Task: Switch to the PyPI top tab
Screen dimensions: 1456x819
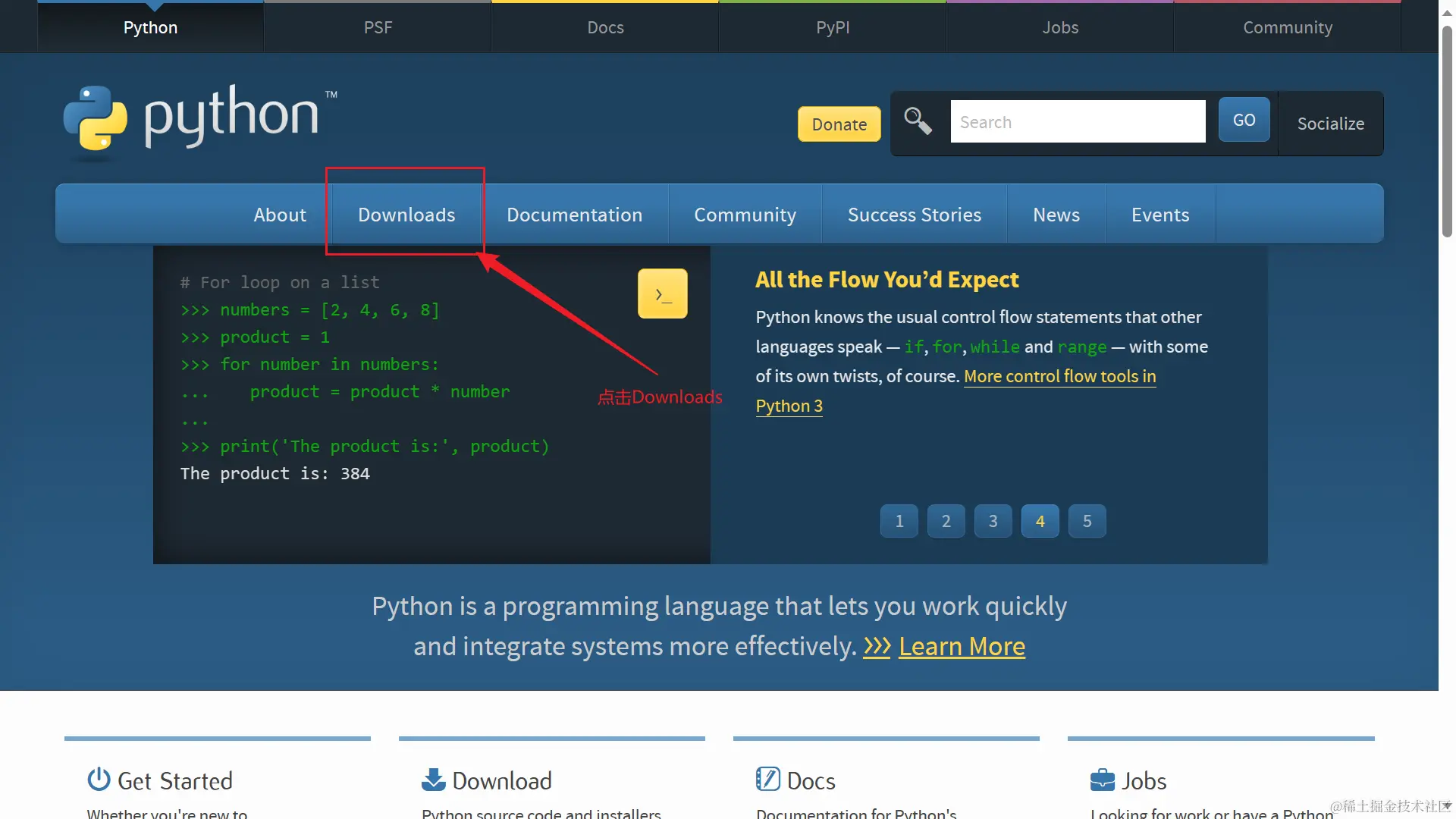Action: pyautogui.click(x=833, y=27)
